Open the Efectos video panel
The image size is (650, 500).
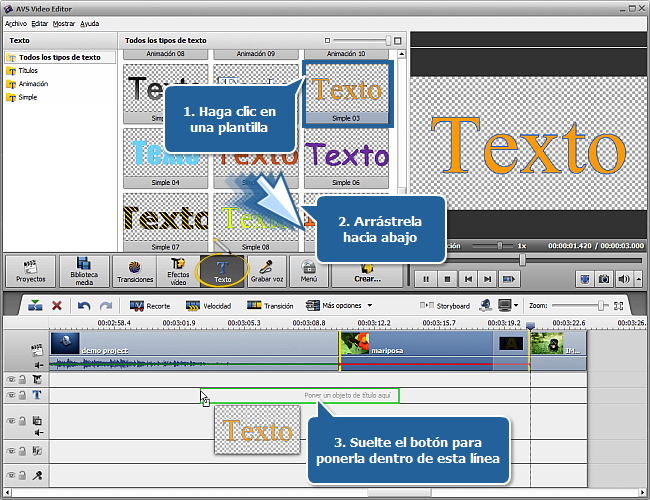[x=178, y=271]
